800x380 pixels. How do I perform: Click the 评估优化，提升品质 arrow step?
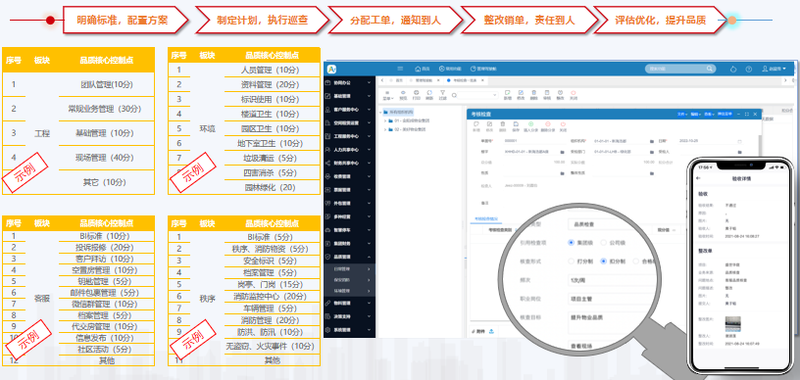(x=659, y=20)
